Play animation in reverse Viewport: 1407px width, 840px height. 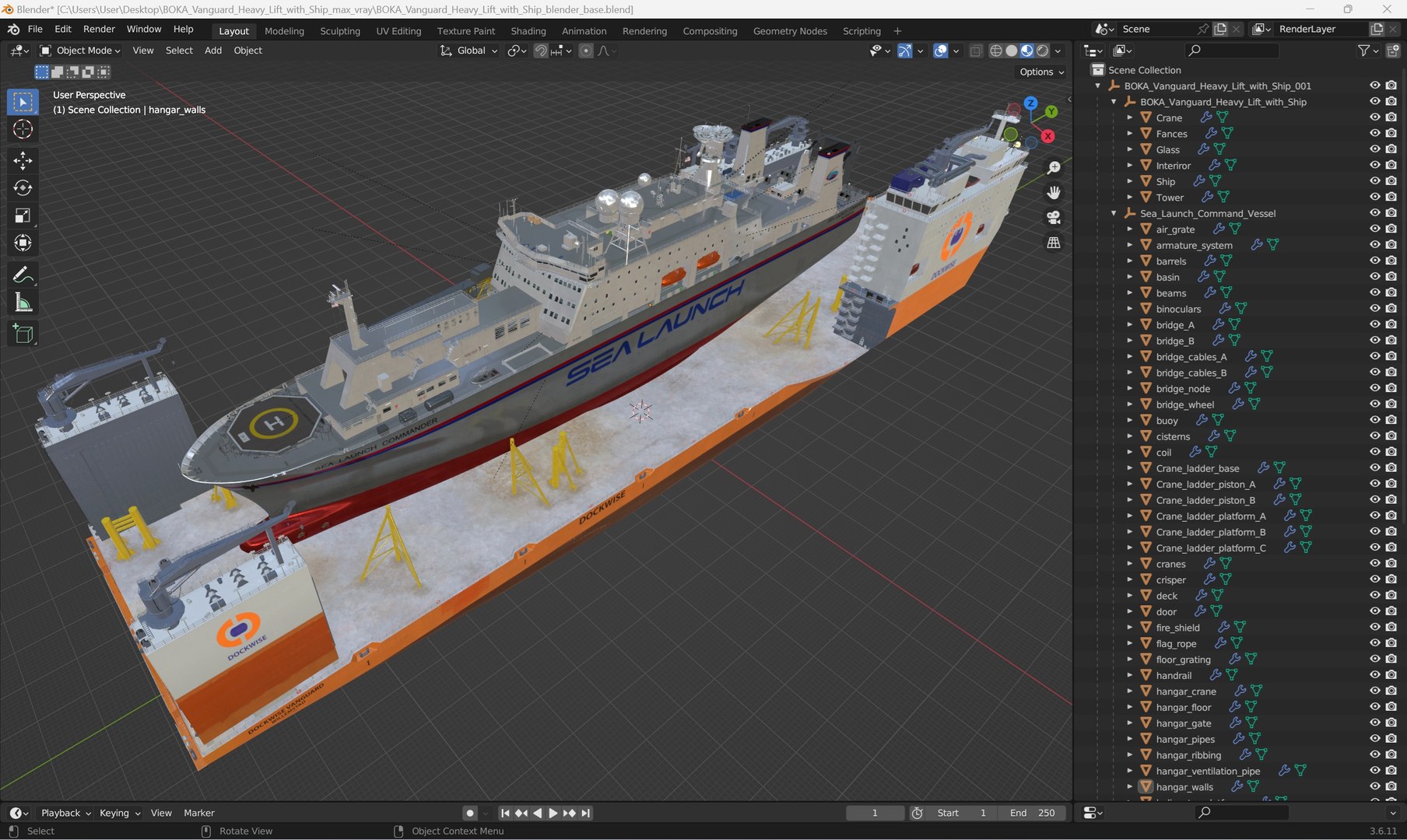point(537,813)
